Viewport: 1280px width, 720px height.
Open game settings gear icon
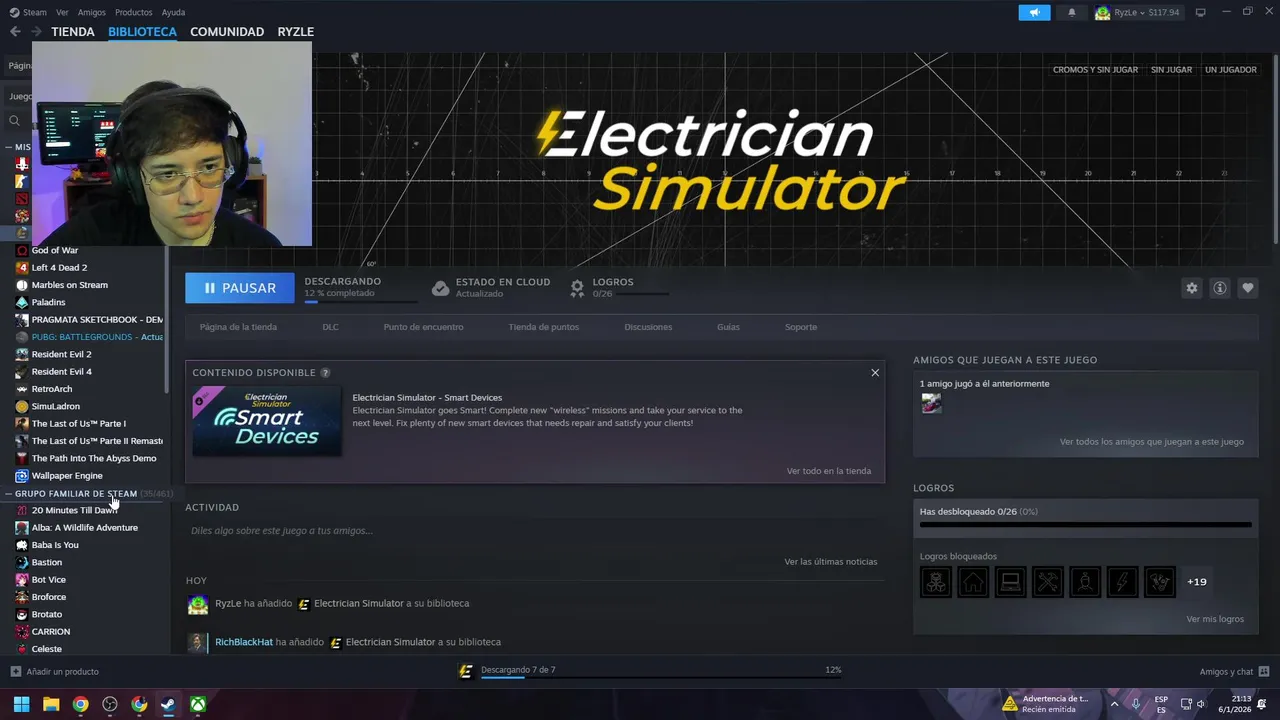coord(1192,288)
